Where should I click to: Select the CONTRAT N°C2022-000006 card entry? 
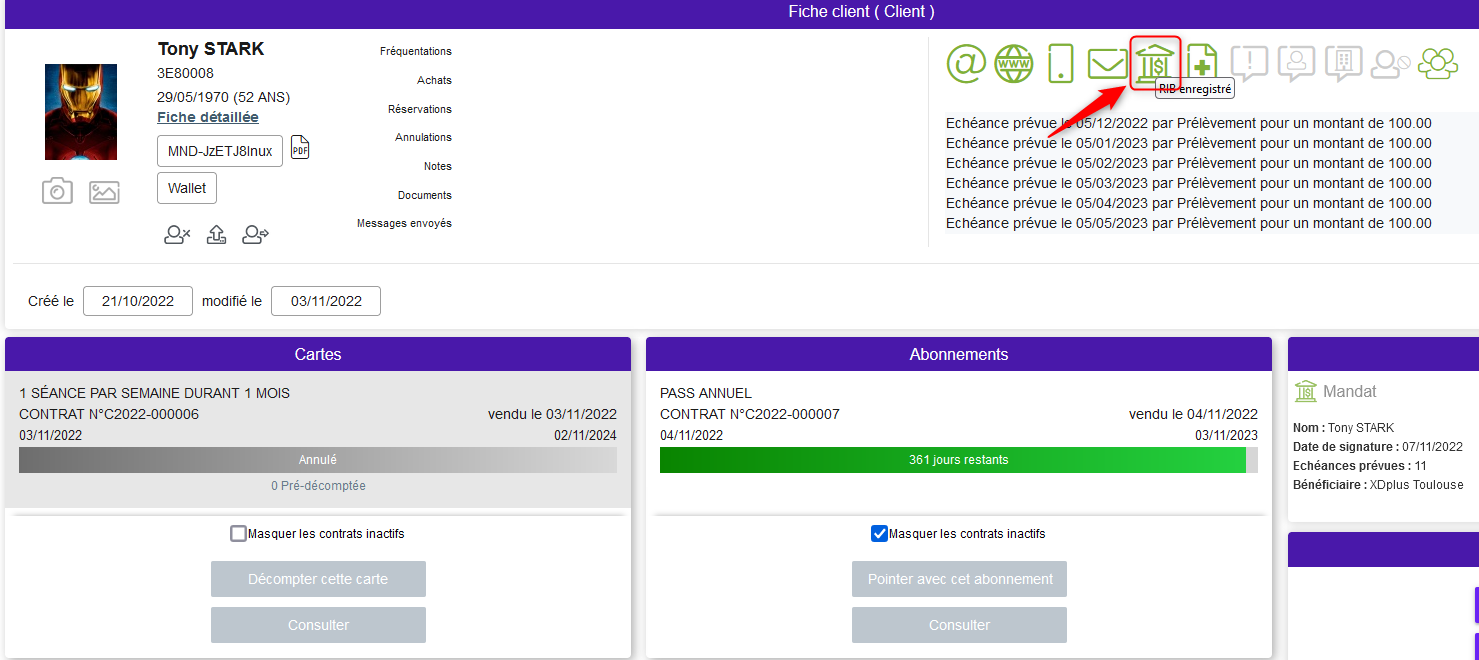(x=109, y=414)
